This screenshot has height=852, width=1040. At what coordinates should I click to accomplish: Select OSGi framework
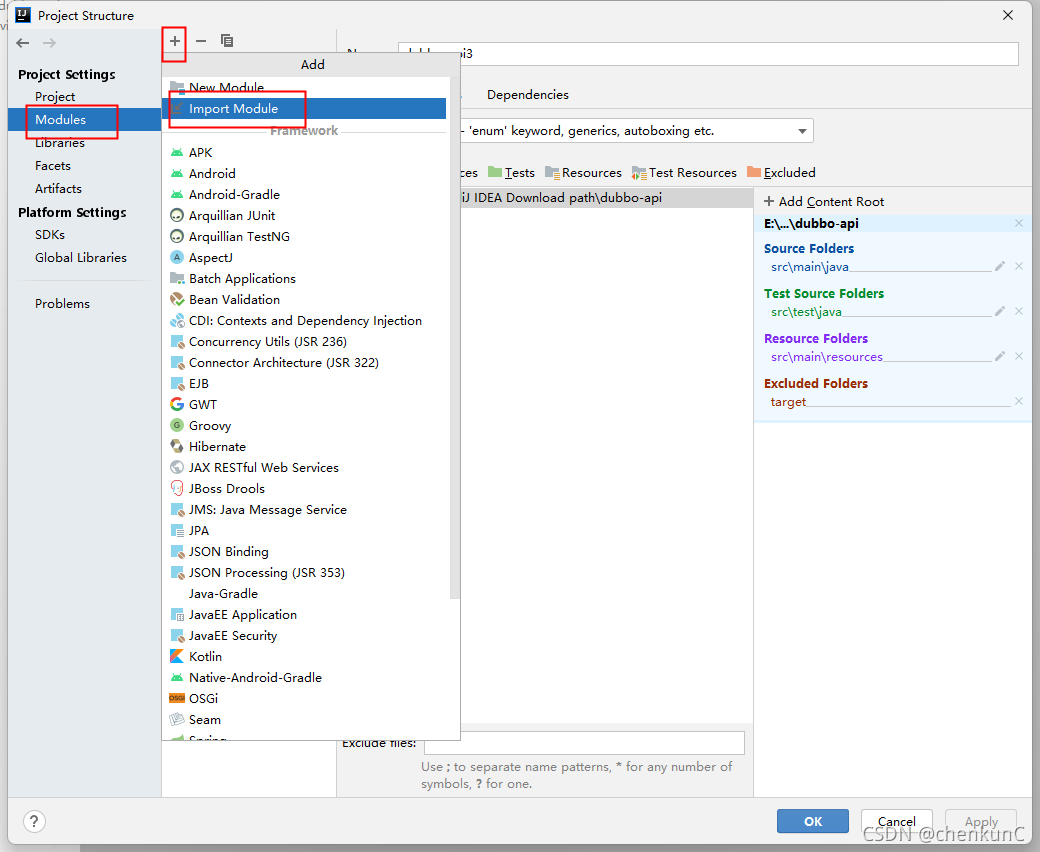click(304, 699)
